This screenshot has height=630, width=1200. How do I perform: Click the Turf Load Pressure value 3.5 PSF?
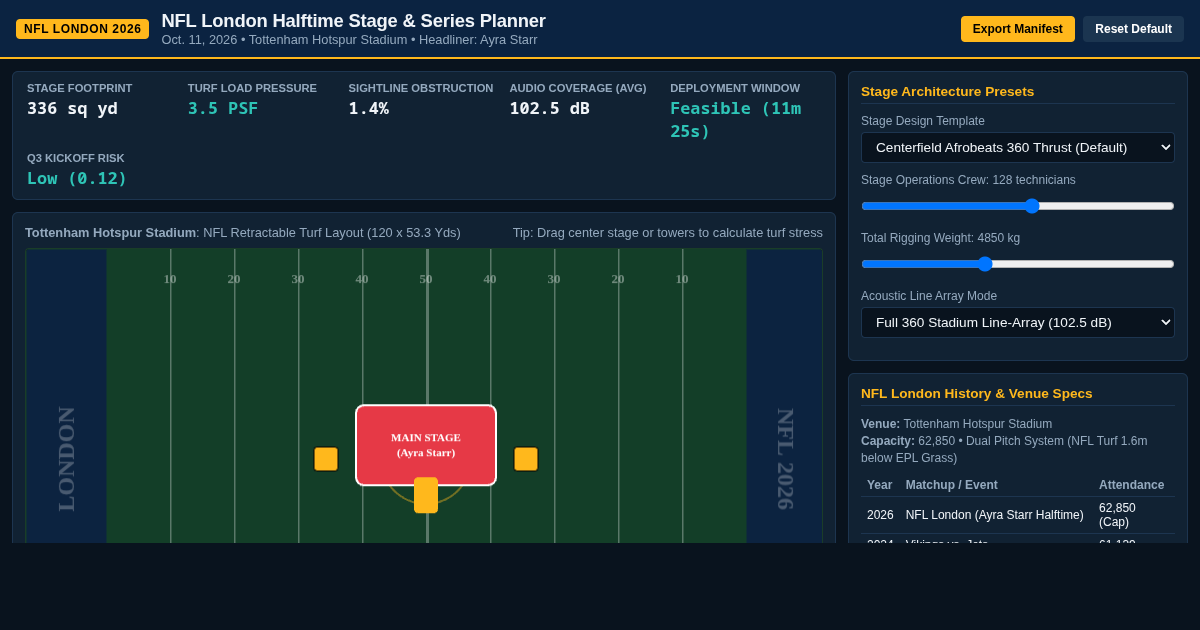pyautogui.click(x=223, y=108)
